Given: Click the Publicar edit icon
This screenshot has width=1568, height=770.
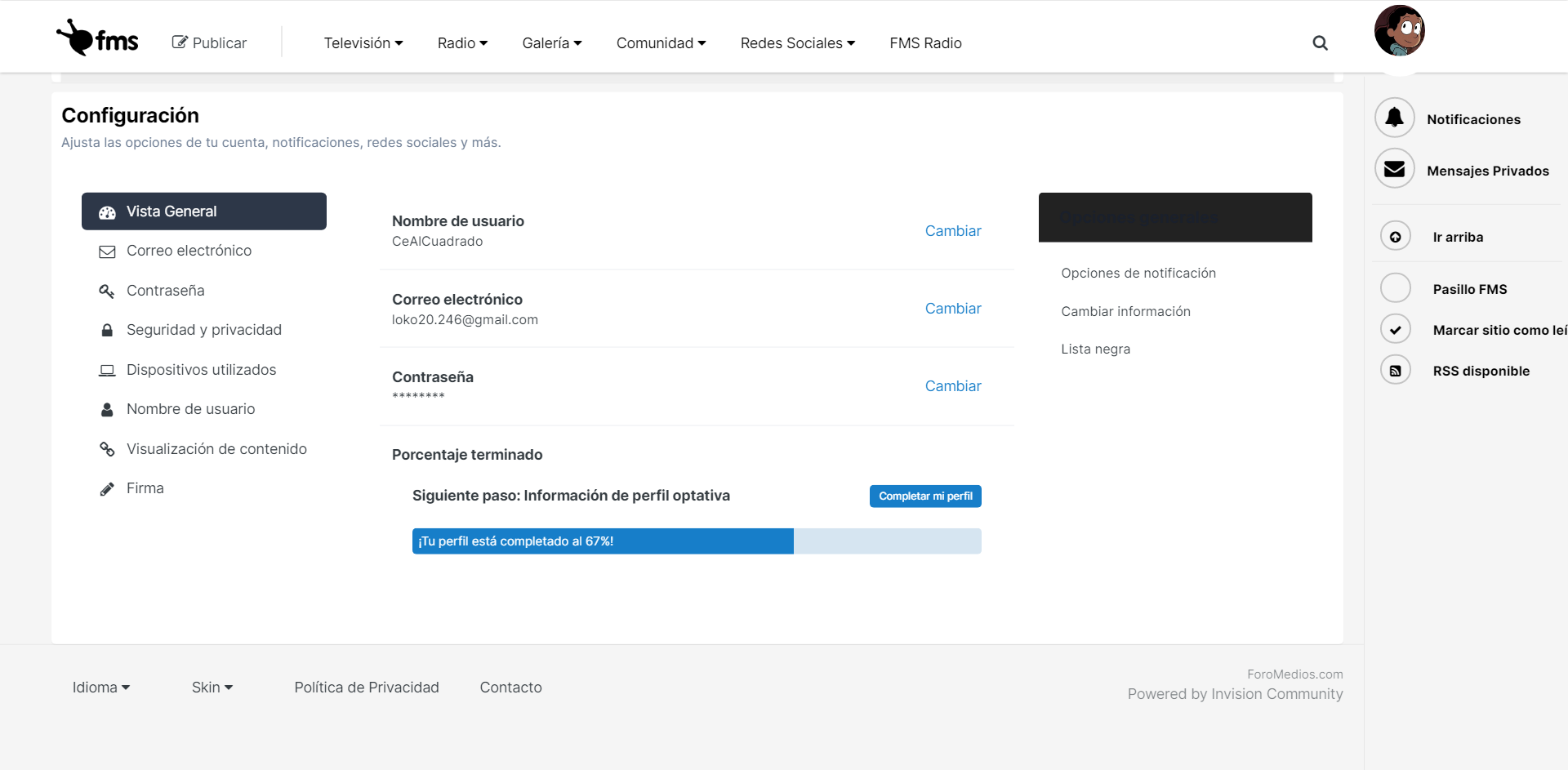Looking at the screenshot, I should click(x=180, y=42).
